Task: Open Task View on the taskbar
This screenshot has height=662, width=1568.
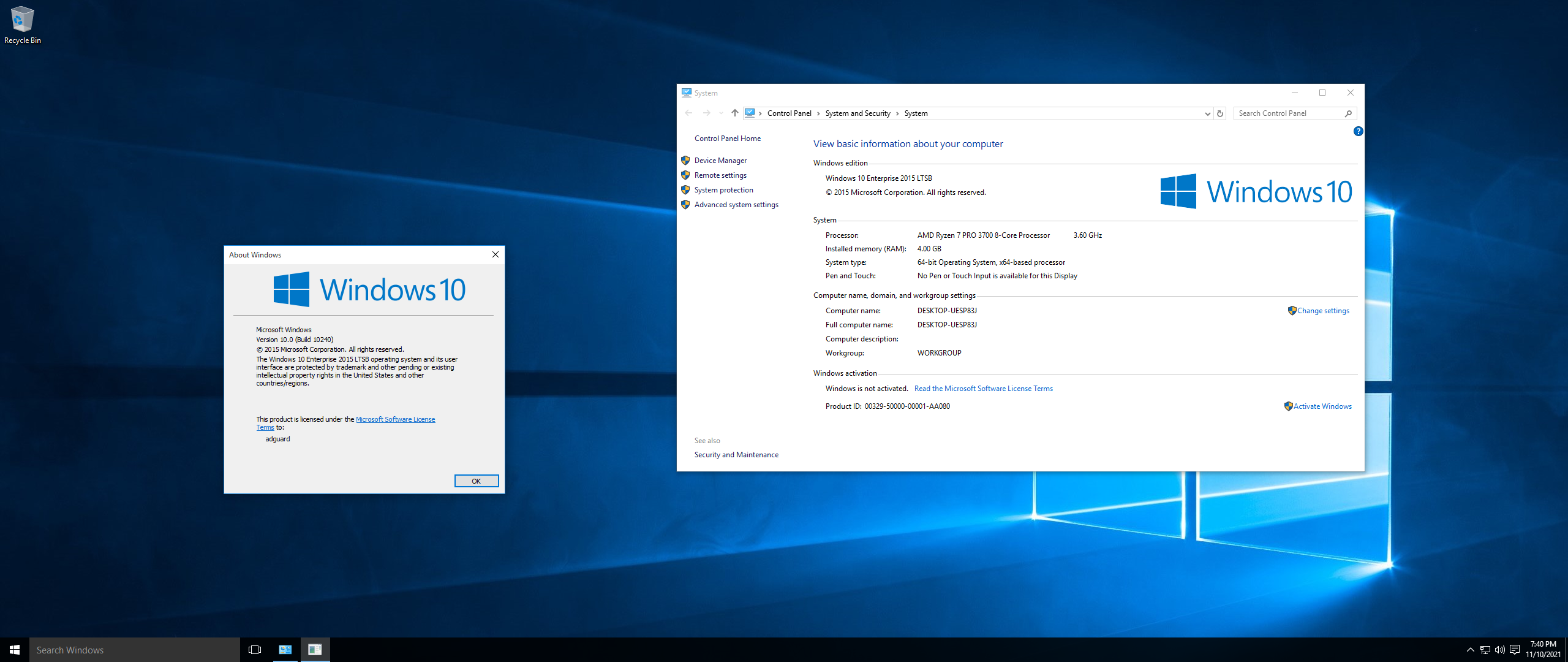Action: click(x=255, y=650)
